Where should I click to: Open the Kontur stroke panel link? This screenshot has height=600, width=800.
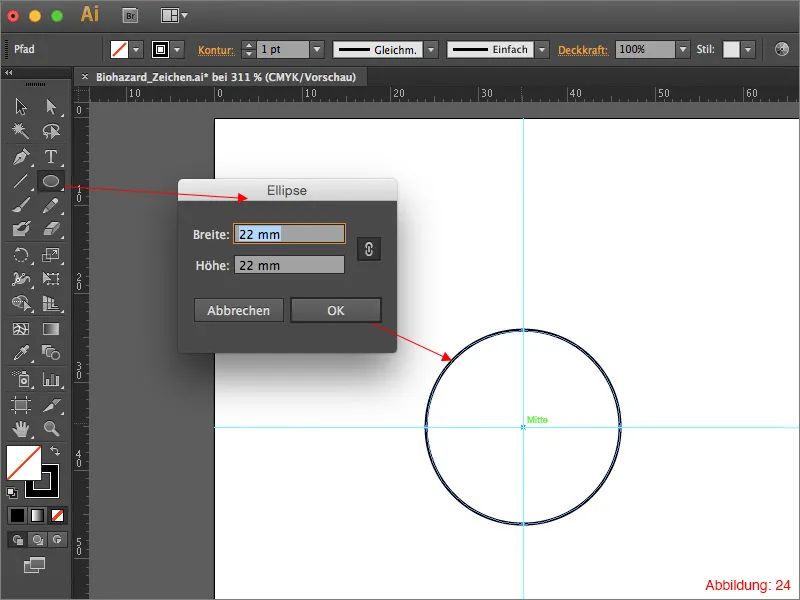tap(216, 50)
